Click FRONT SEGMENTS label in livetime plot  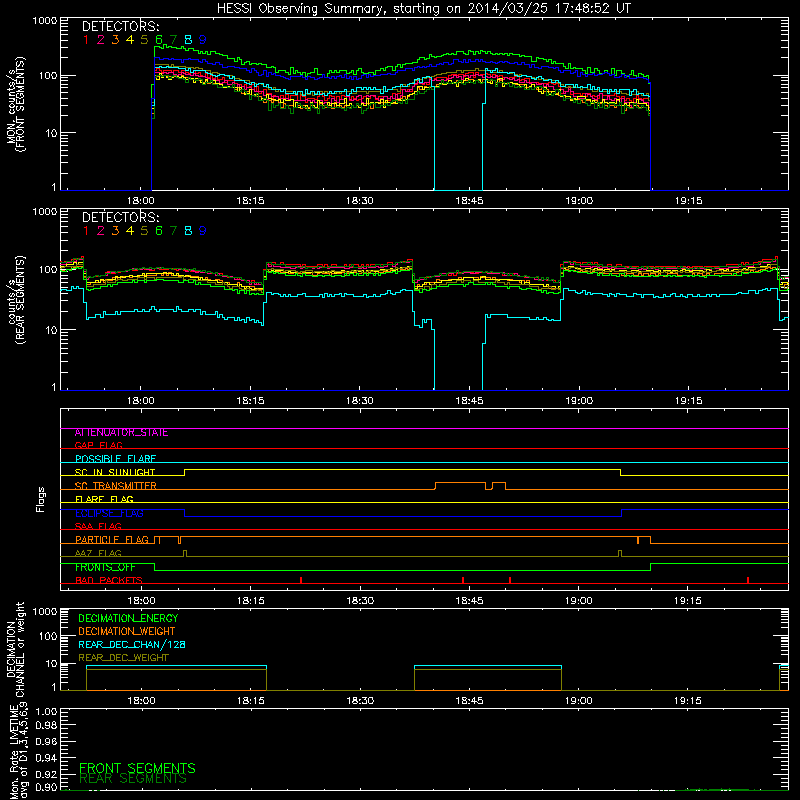click(x=137, y=768)
